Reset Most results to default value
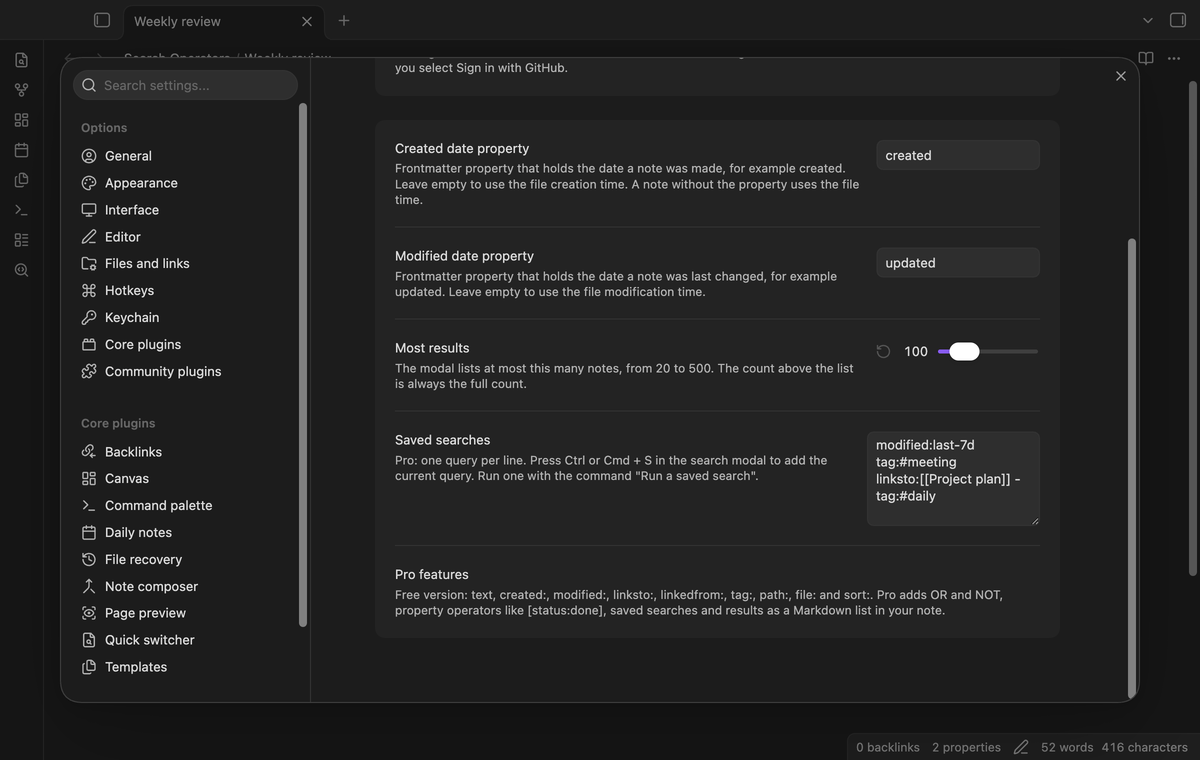This screenshot has width=1200, height=760. pos(883,351)
